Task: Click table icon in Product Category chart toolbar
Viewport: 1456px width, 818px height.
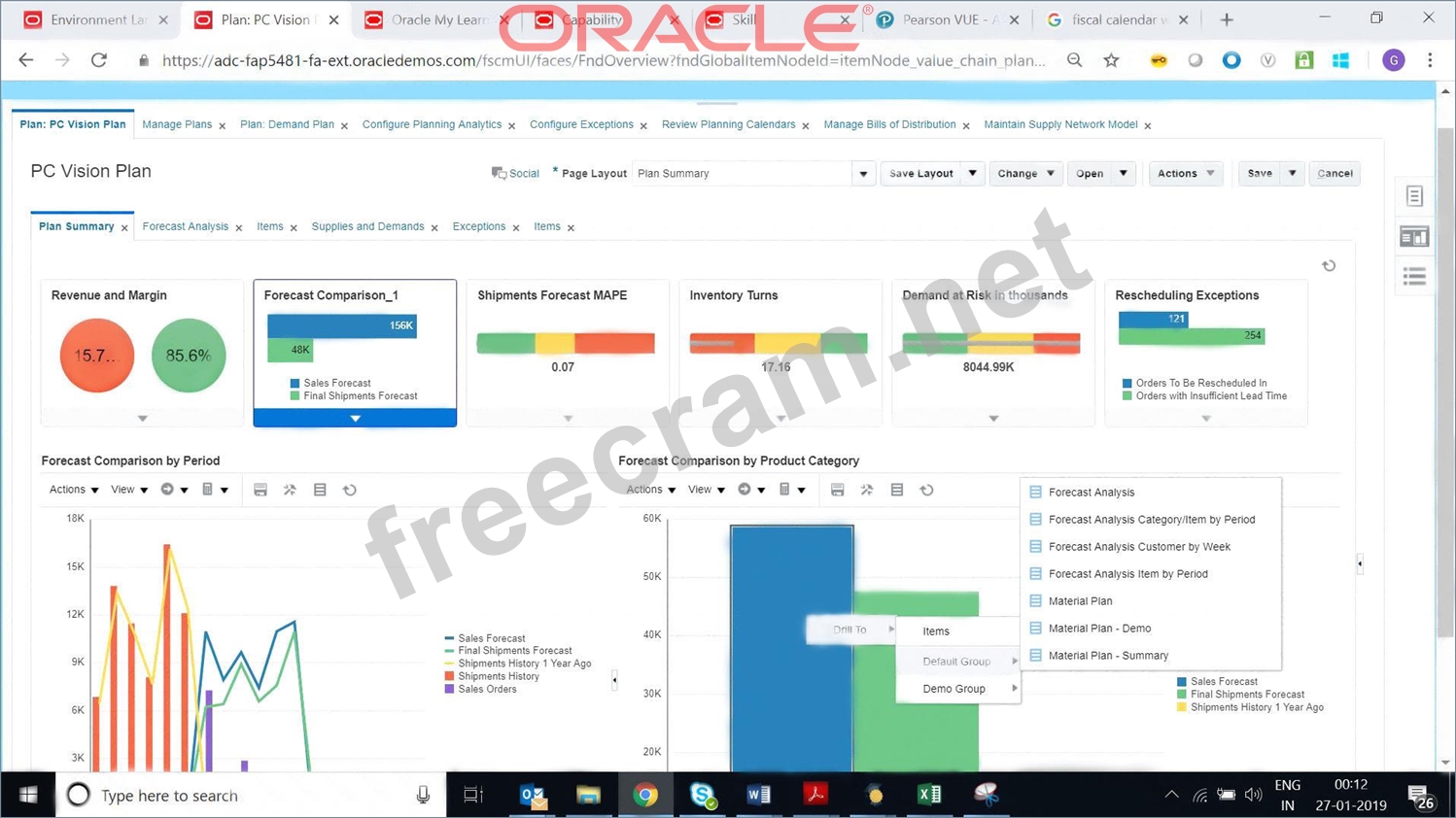Action: coord(897,490)
